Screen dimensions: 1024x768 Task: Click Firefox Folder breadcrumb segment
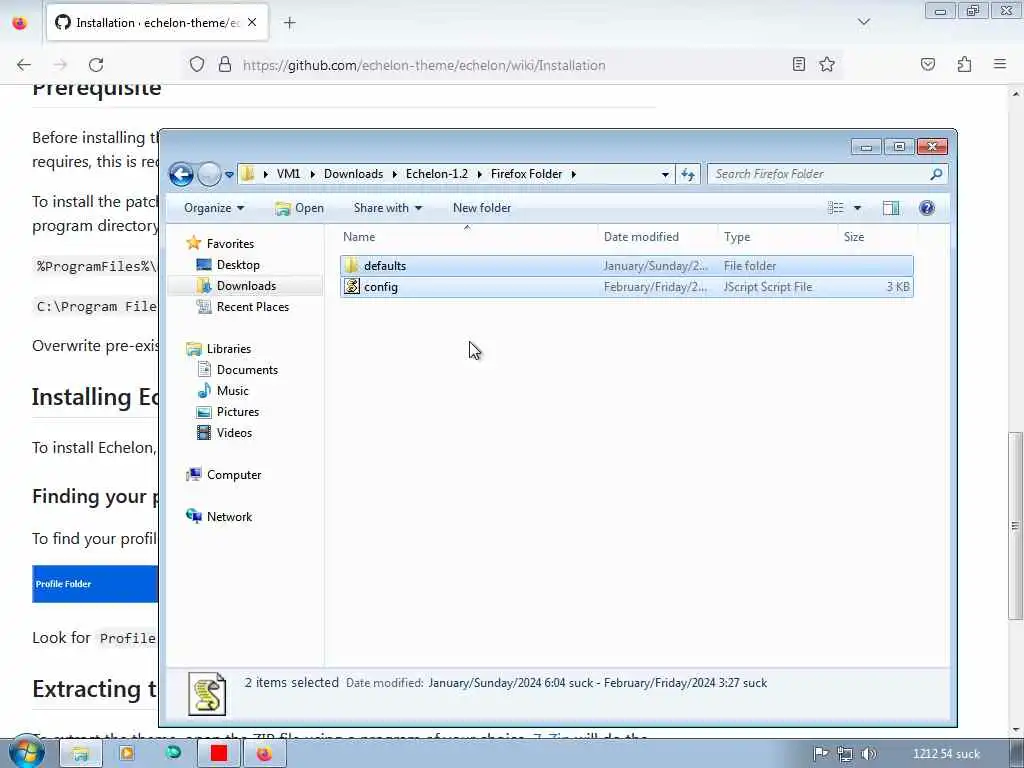click(526, 174)
